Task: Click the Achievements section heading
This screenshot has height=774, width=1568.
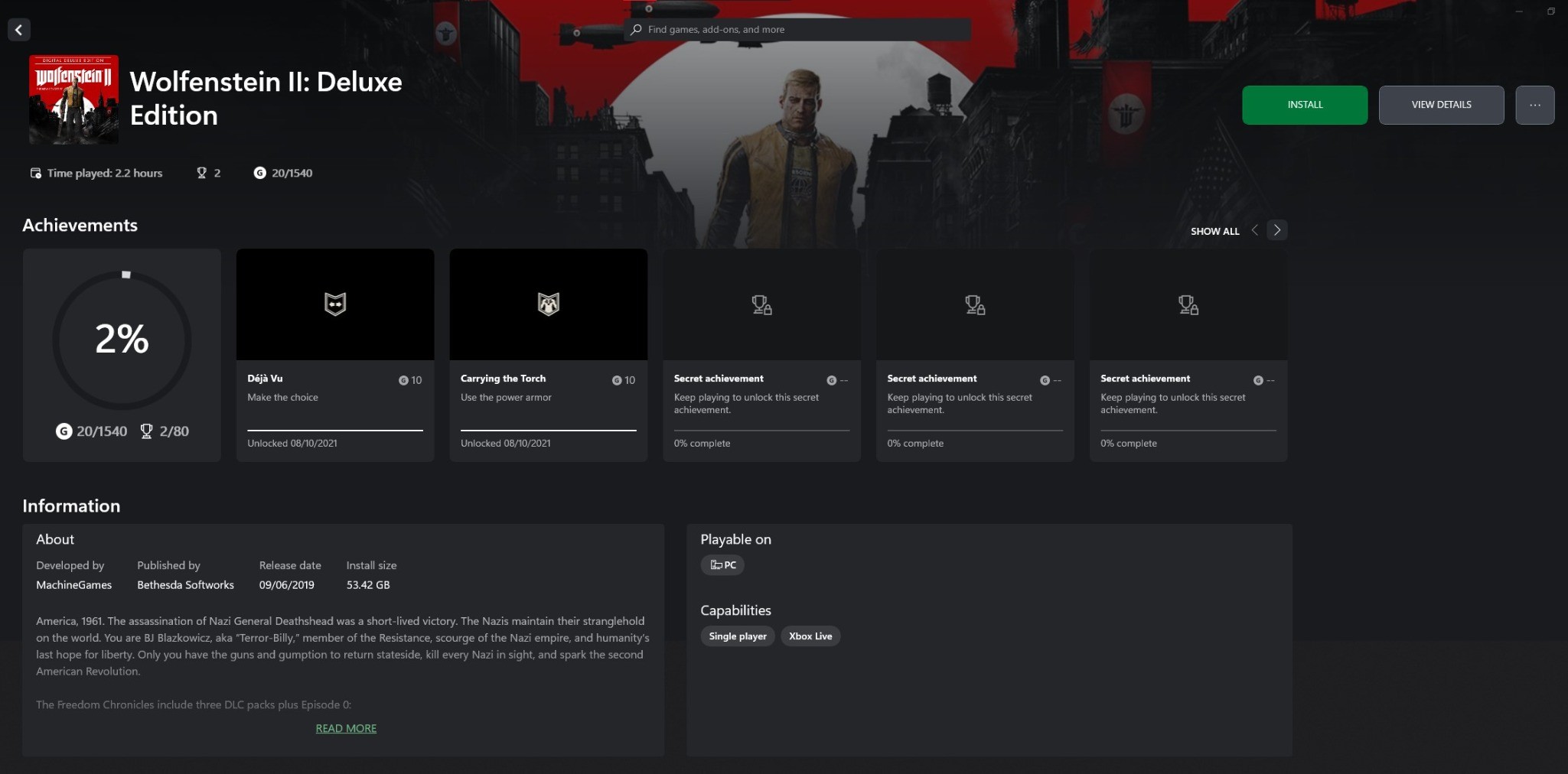Action: click(x=80, y=226)
